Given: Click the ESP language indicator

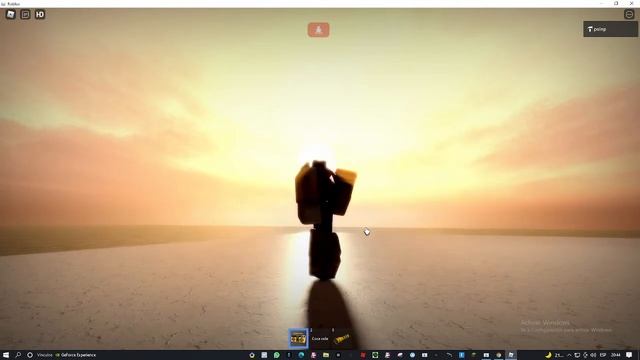Looking at the screenshot, I should (x=603, y=355).
